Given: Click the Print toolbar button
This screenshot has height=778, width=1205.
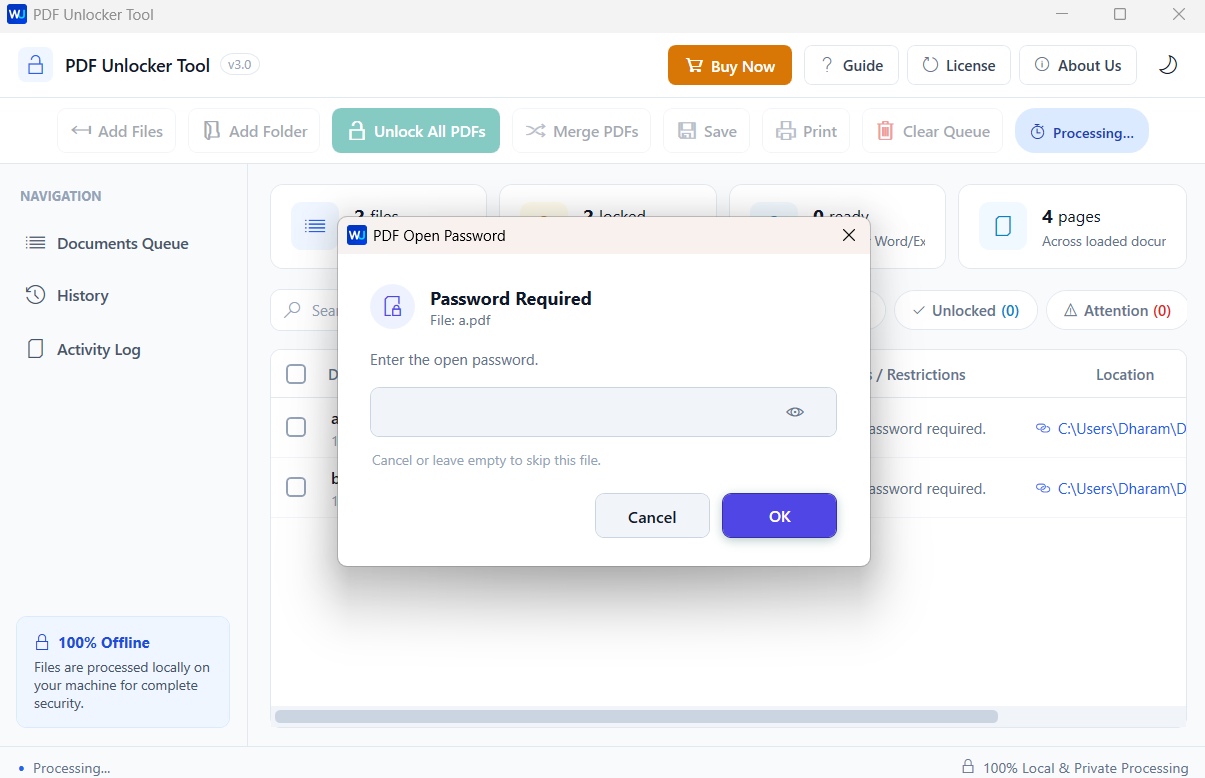Looking at the screenshot, I should (806, 131).
